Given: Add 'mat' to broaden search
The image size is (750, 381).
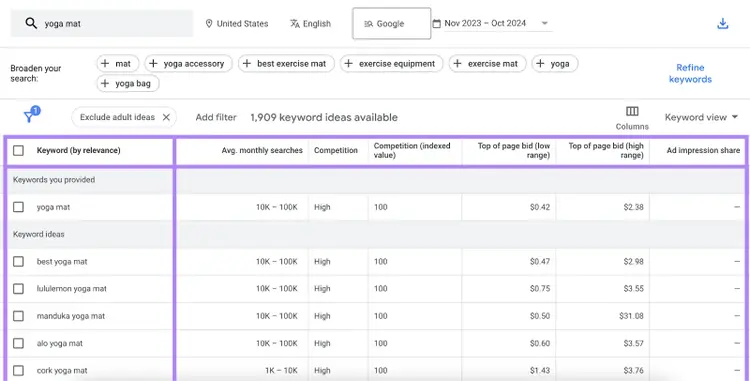Looking at the screenshot, I should (x=118, y=64).
